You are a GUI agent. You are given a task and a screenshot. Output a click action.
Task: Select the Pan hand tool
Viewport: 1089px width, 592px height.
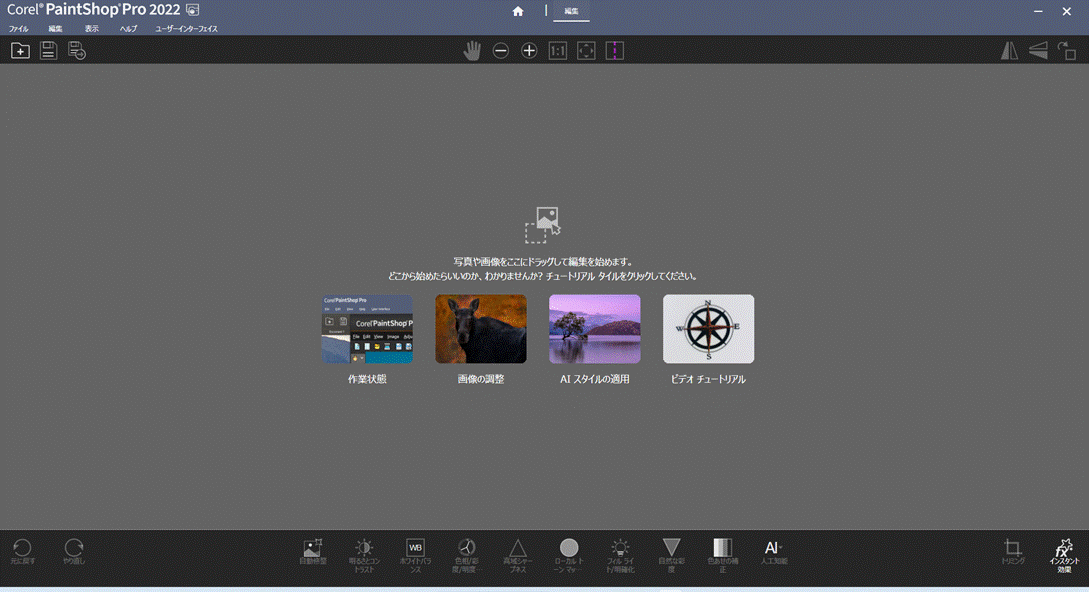point(472,51)
